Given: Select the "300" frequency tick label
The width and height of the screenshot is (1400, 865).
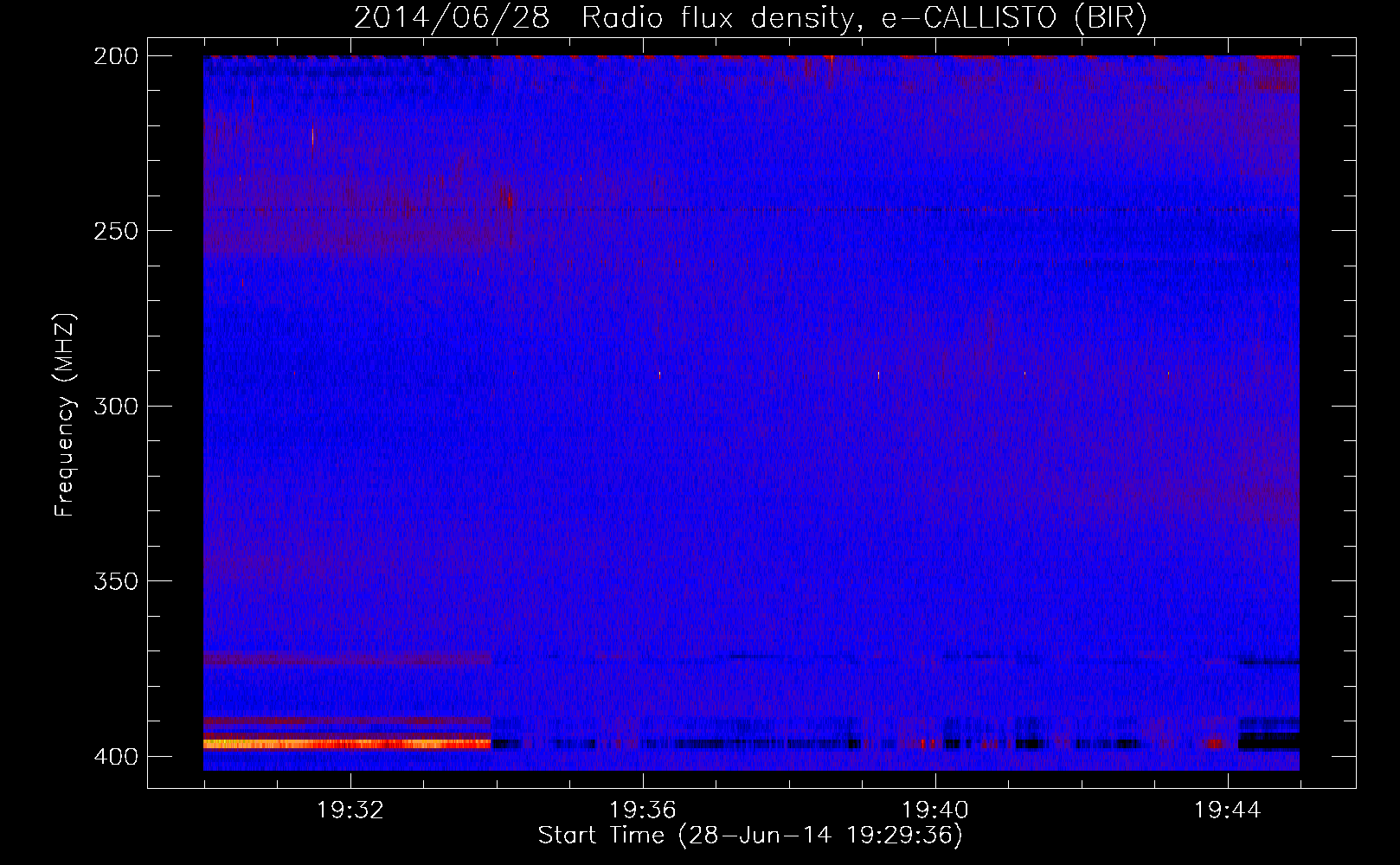Looking at the screenshot, I should [x=115, y=406].
